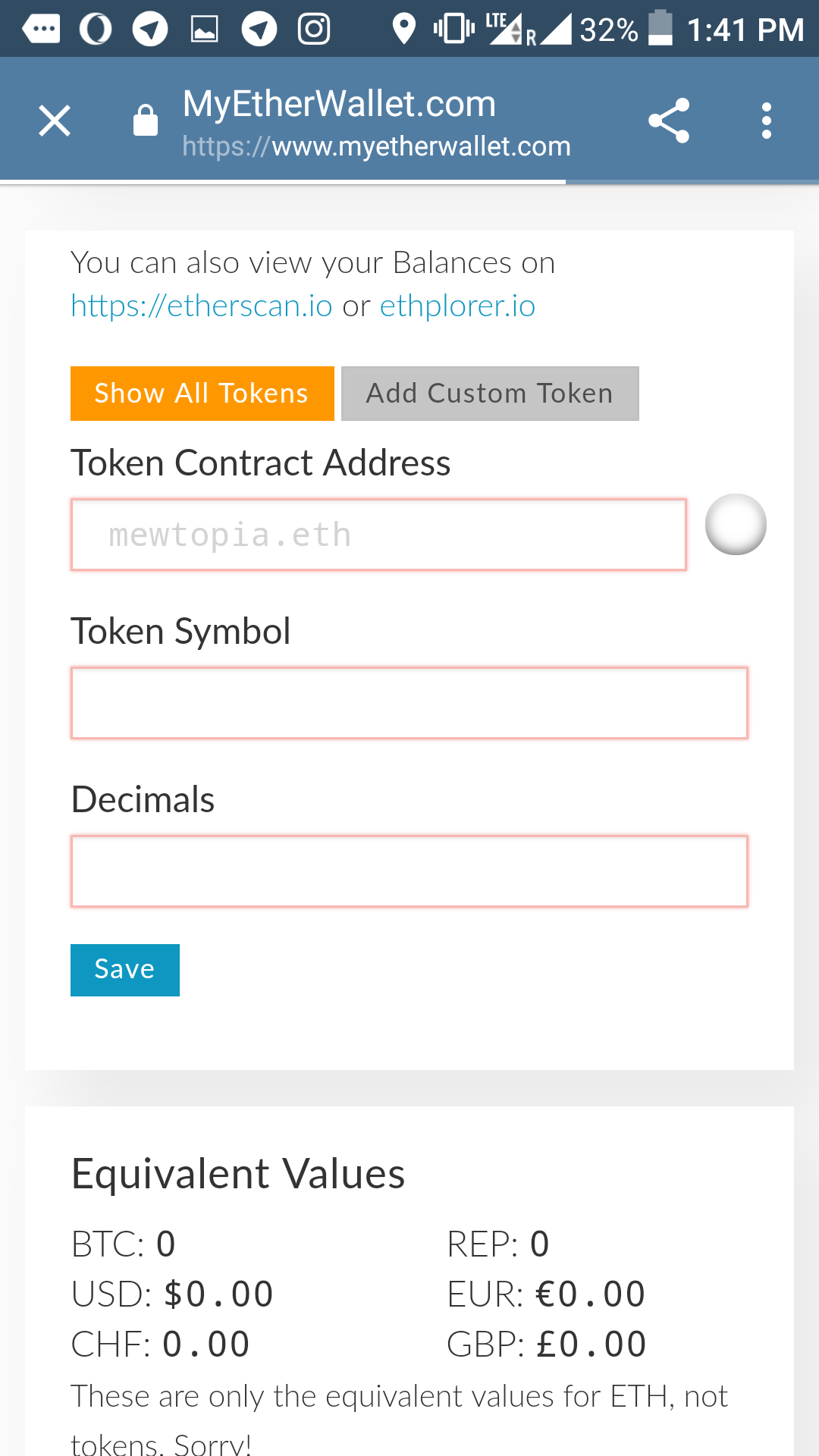This screenshot has width=819, height=1456.
Task: Save the custom token
Action: click(125, 970)
